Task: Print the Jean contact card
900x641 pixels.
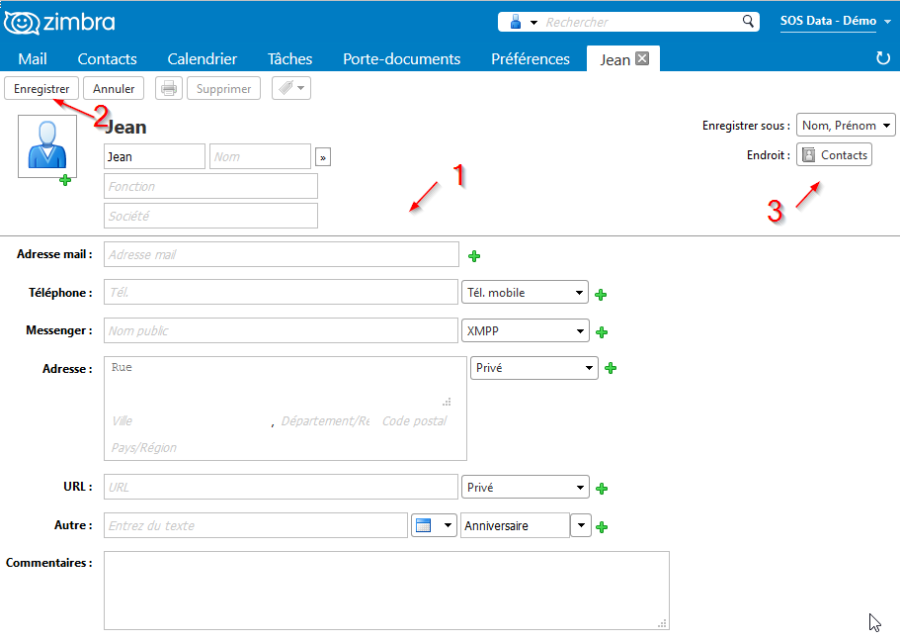Action: (168, 88)
